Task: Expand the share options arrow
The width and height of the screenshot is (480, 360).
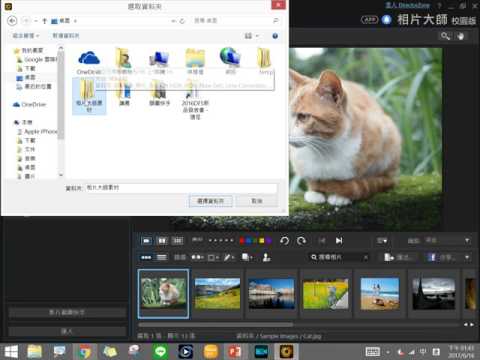Action: (x=467, y=257)
